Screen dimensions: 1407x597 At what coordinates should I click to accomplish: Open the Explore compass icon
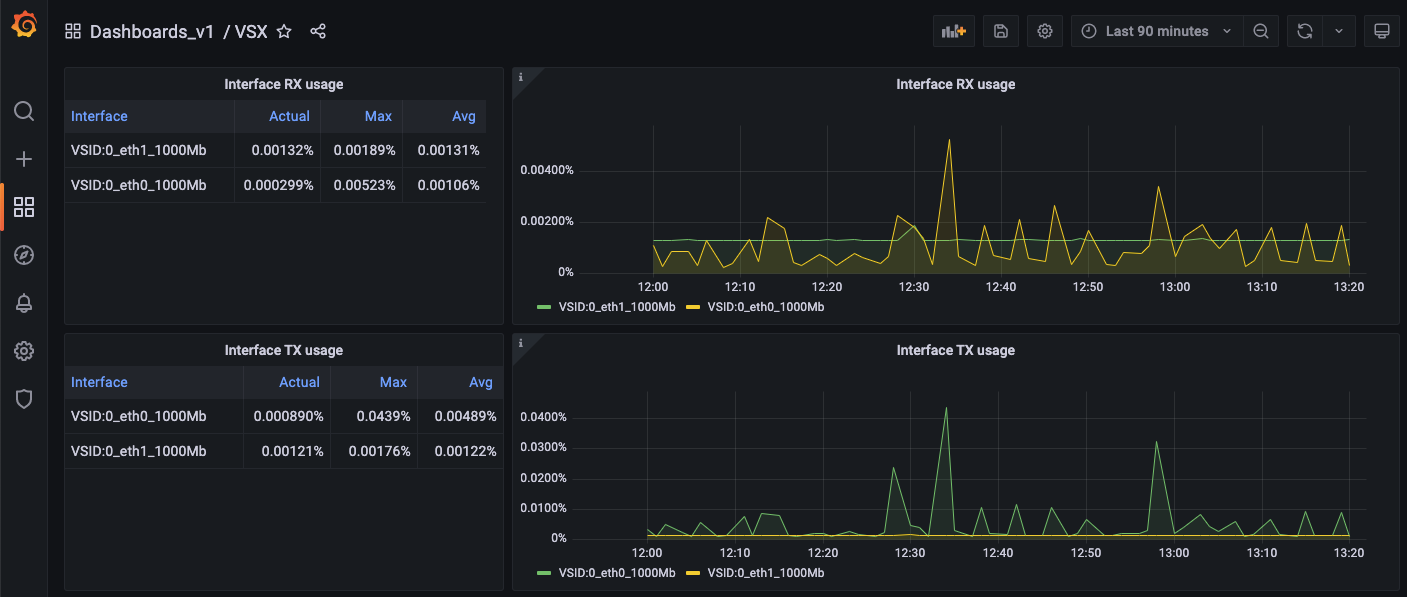tap(24, 255)
